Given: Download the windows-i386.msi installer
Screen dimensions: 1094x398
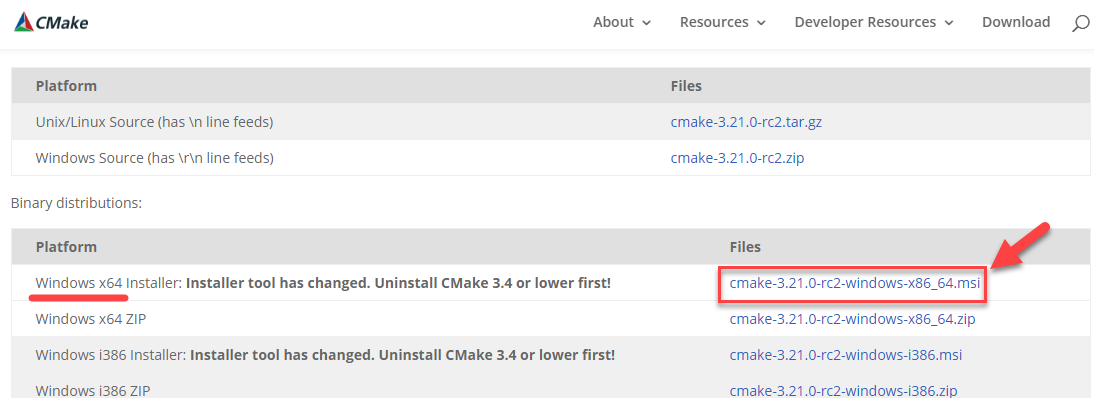Looking at the screenshot, I should tap(846, 355).
